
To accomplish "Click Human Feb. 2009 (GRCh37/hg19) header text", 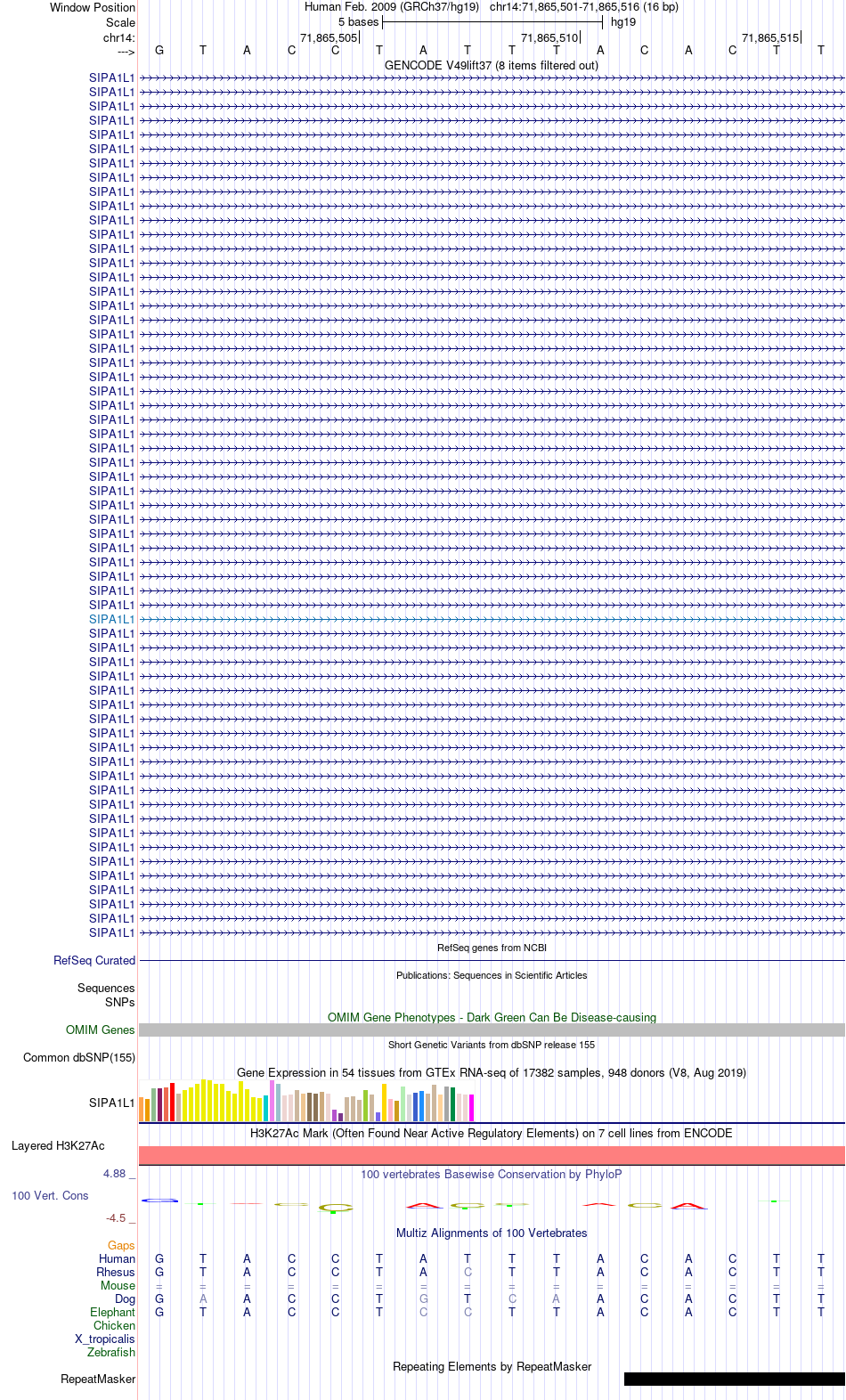I will (x=392, y=7).
